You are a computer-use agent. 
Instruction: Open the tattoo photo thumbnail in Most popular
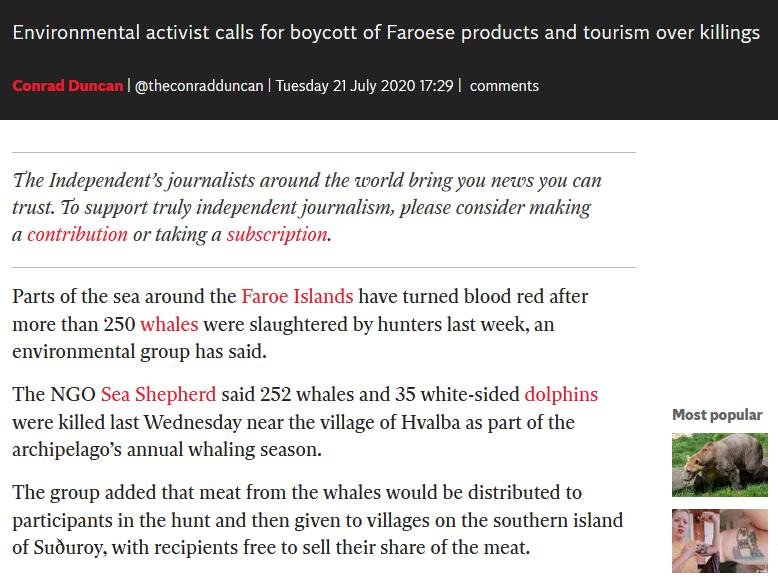click(719, 541)
